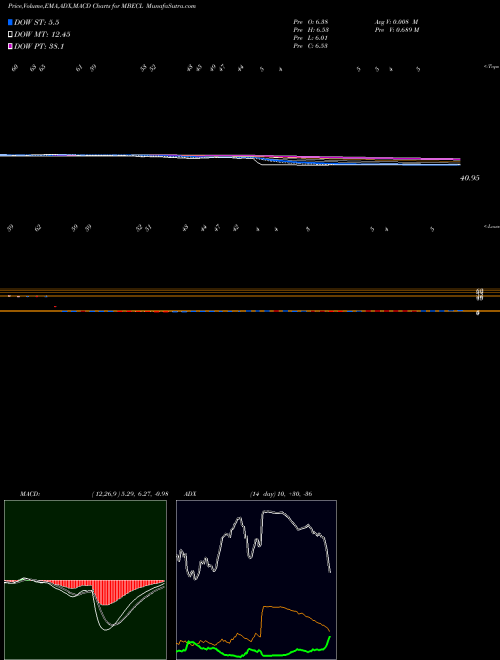Click the 'DOW MT: 12.45' legend label
Screen dimensions: 500x660
coord(42,35)
